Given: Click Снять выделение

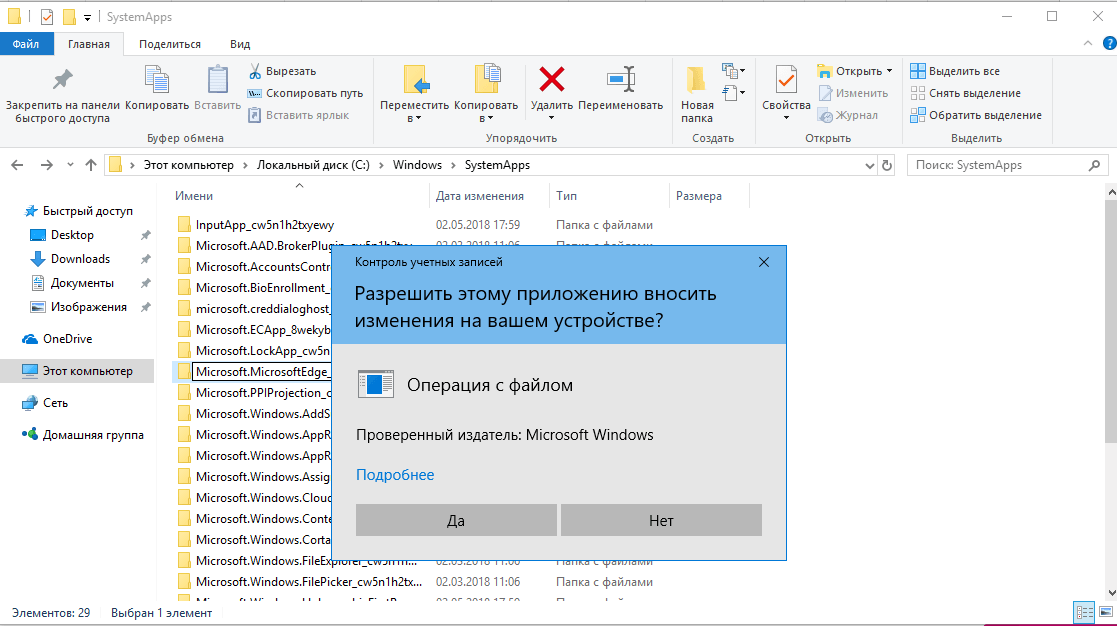Looking at the screenshot, I should 965,93.
